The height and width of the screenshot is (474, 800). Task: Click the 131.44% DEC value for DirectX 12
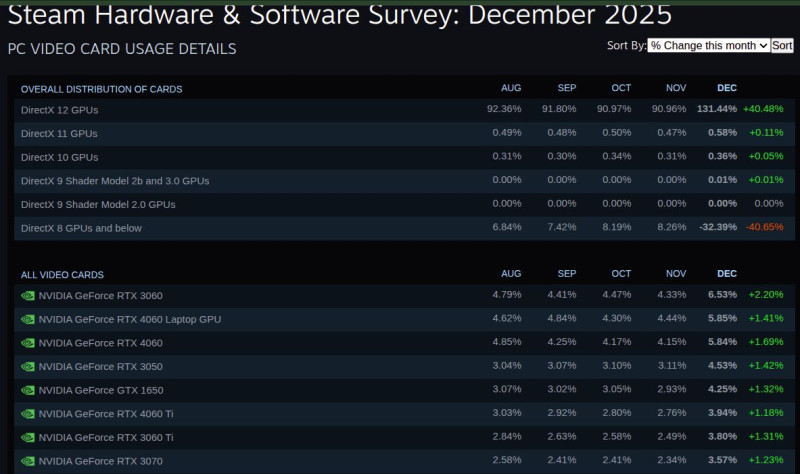(717, 109)
